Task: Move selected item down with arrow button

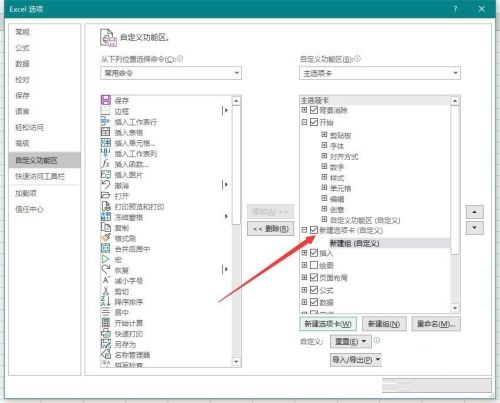Action: point(474,228)
